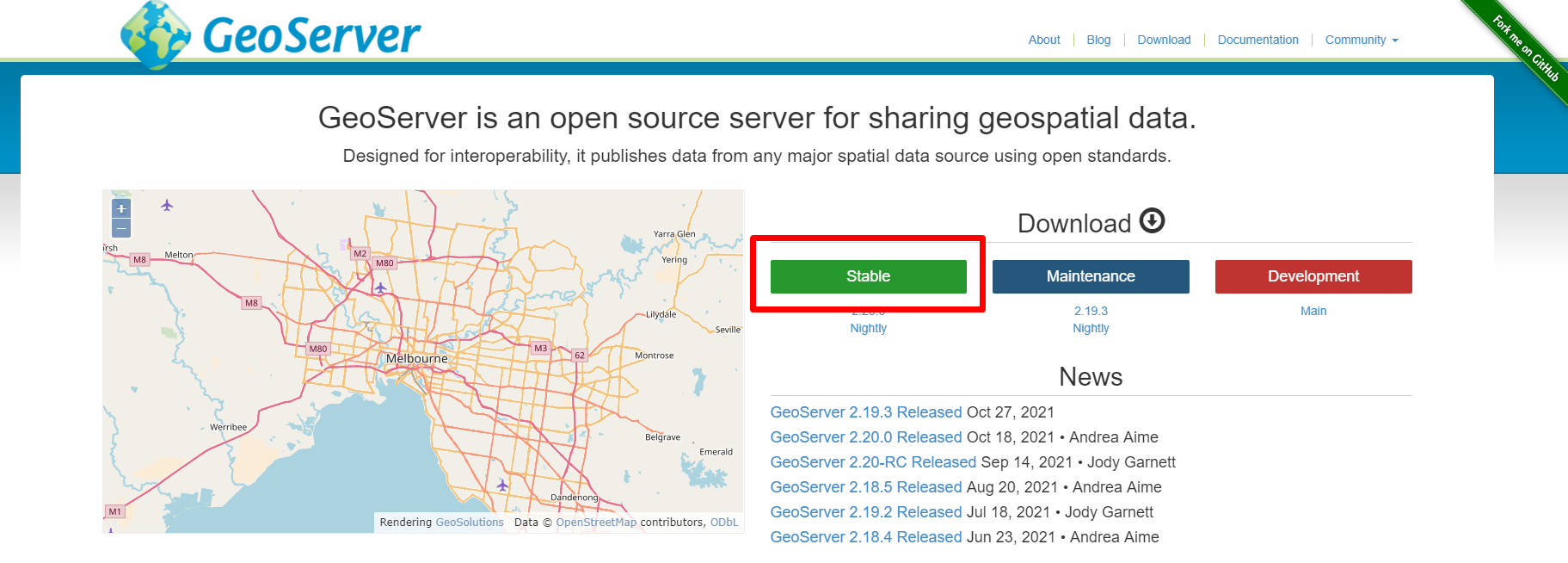Click the GeoServer wordmark text in header

311,36
